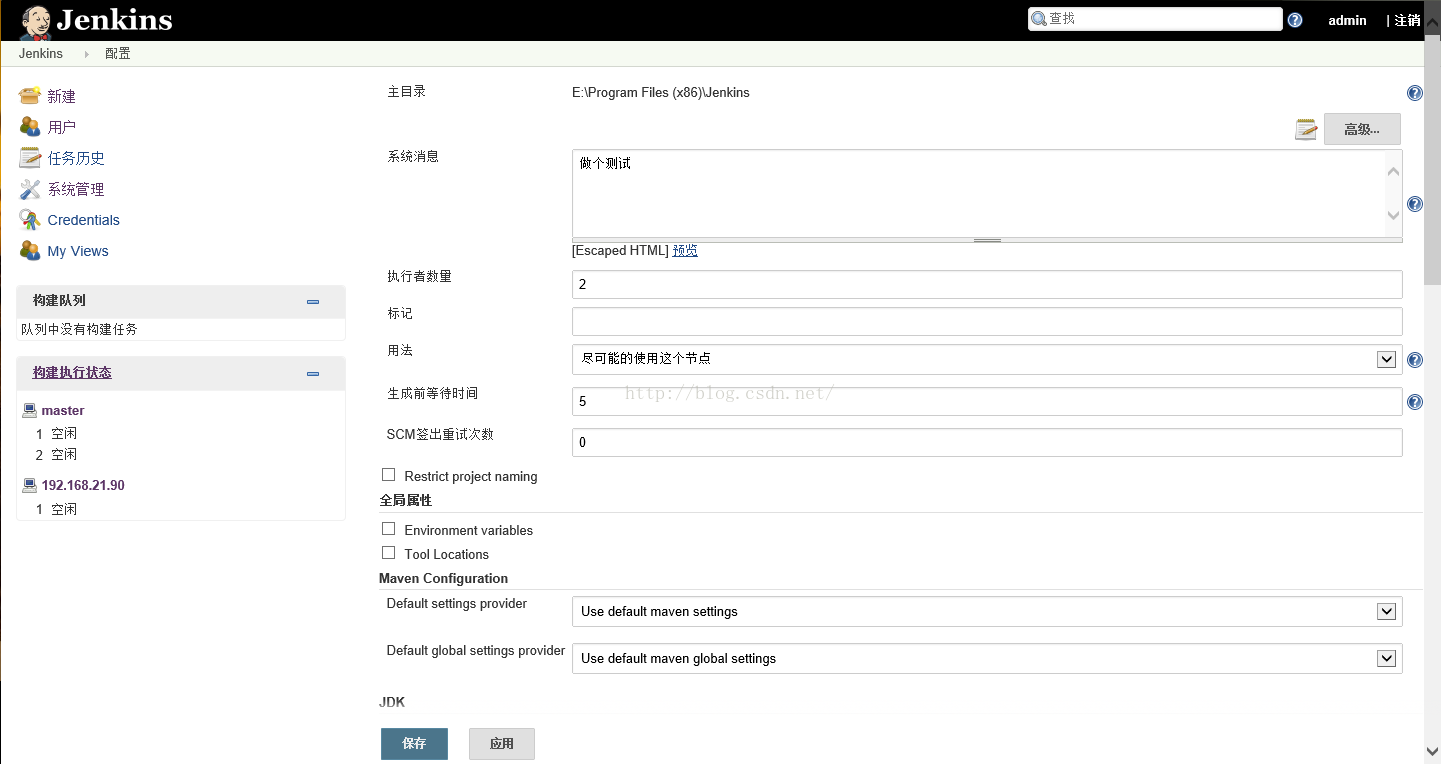This screenshot has height=764, width=1441.
Task: Open 任务历史 build history
Action: point(76,158)
